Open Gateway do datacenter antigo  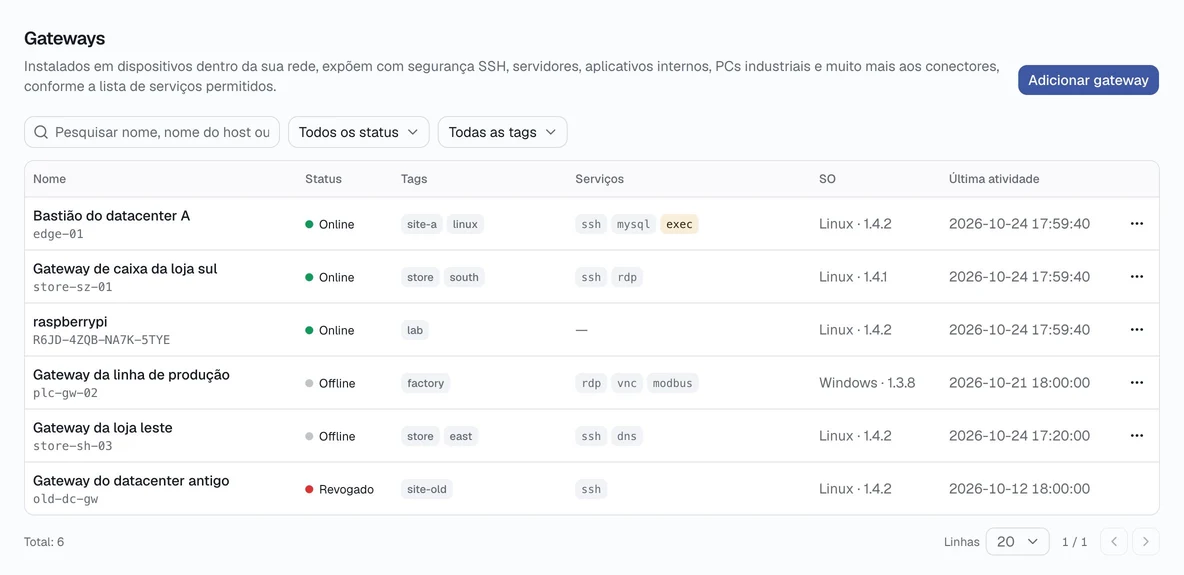[x=131, y=480]
